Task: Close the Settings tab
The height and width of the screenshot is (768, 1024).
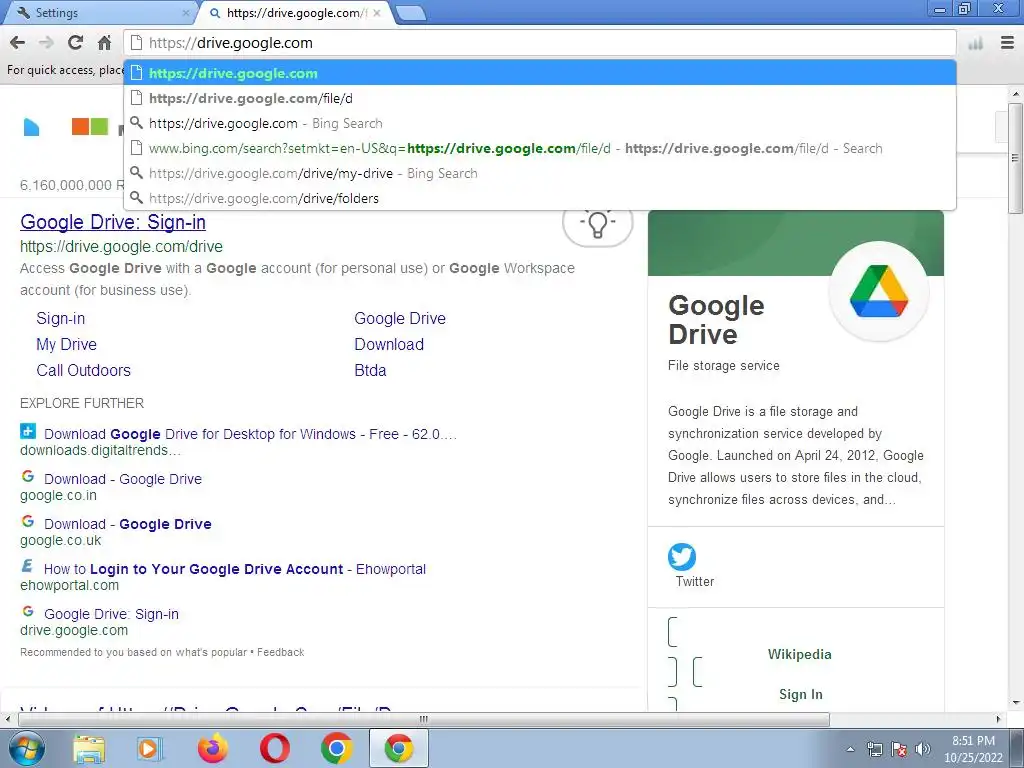Action: pyautogui.click(x=185, y=12)
